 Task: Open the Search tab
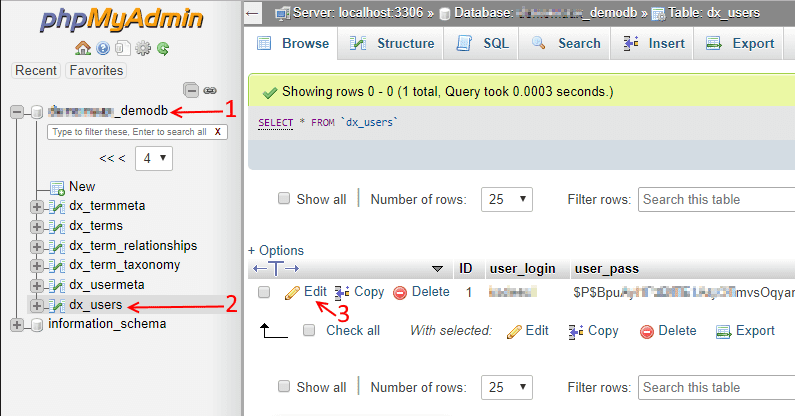[x=565, y=44]
